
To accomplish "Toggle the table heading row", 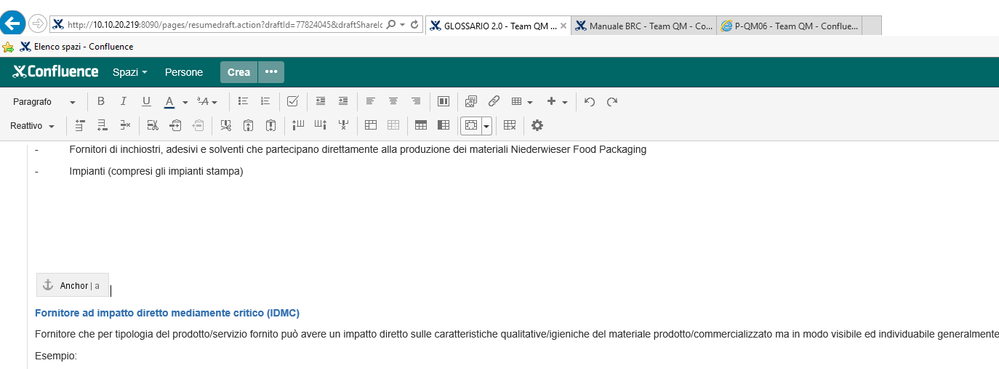I will [420, 126].
